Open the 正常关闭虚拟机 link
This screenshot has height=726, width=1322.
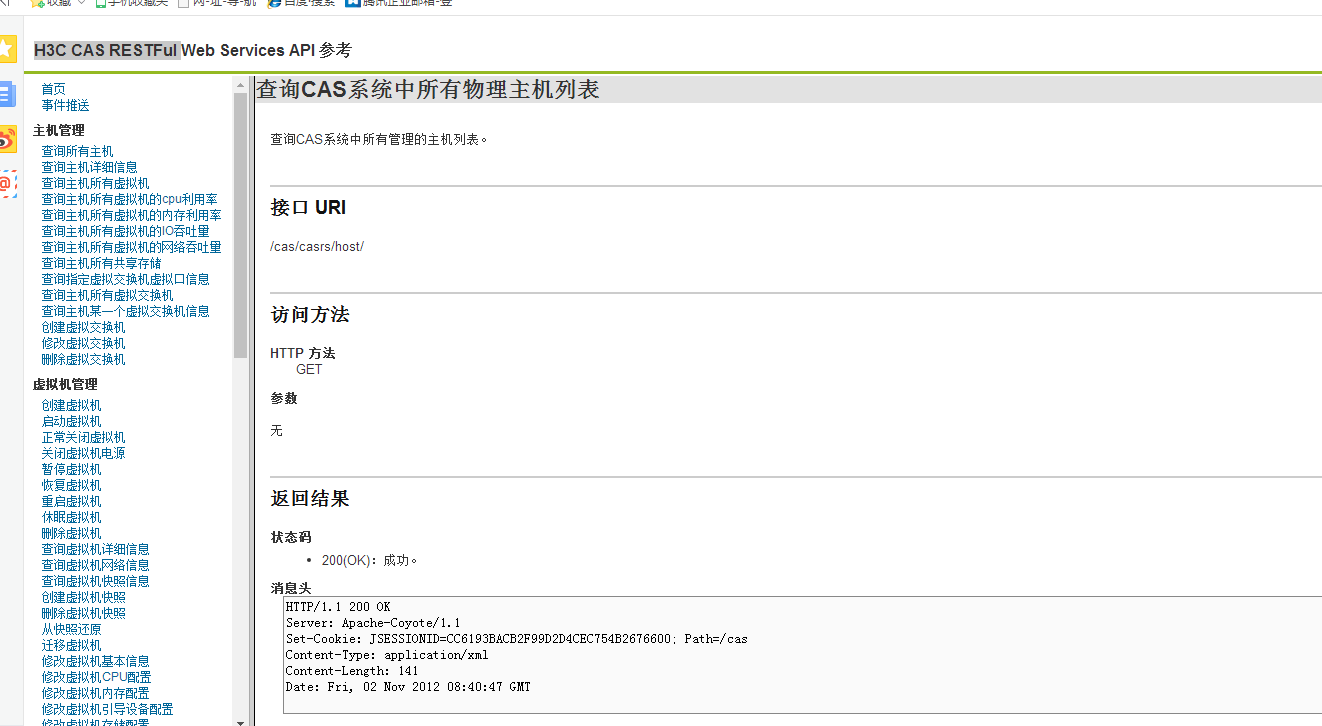click(83, 437)
